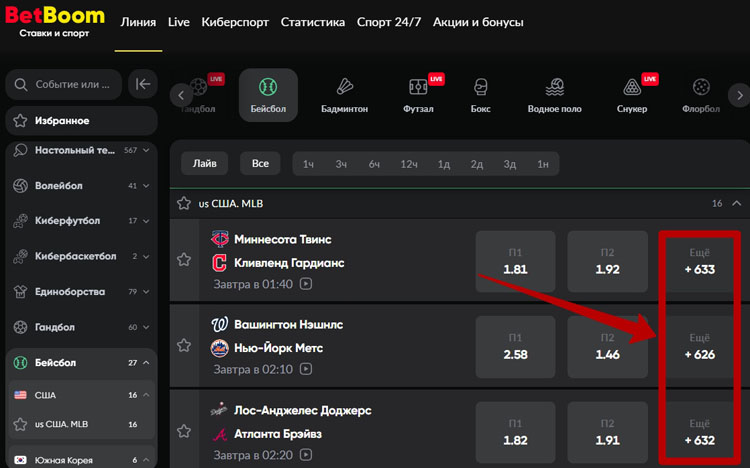Show Все events filter
The height and width of the screenshot is (468, 750).
coord(260,164)
